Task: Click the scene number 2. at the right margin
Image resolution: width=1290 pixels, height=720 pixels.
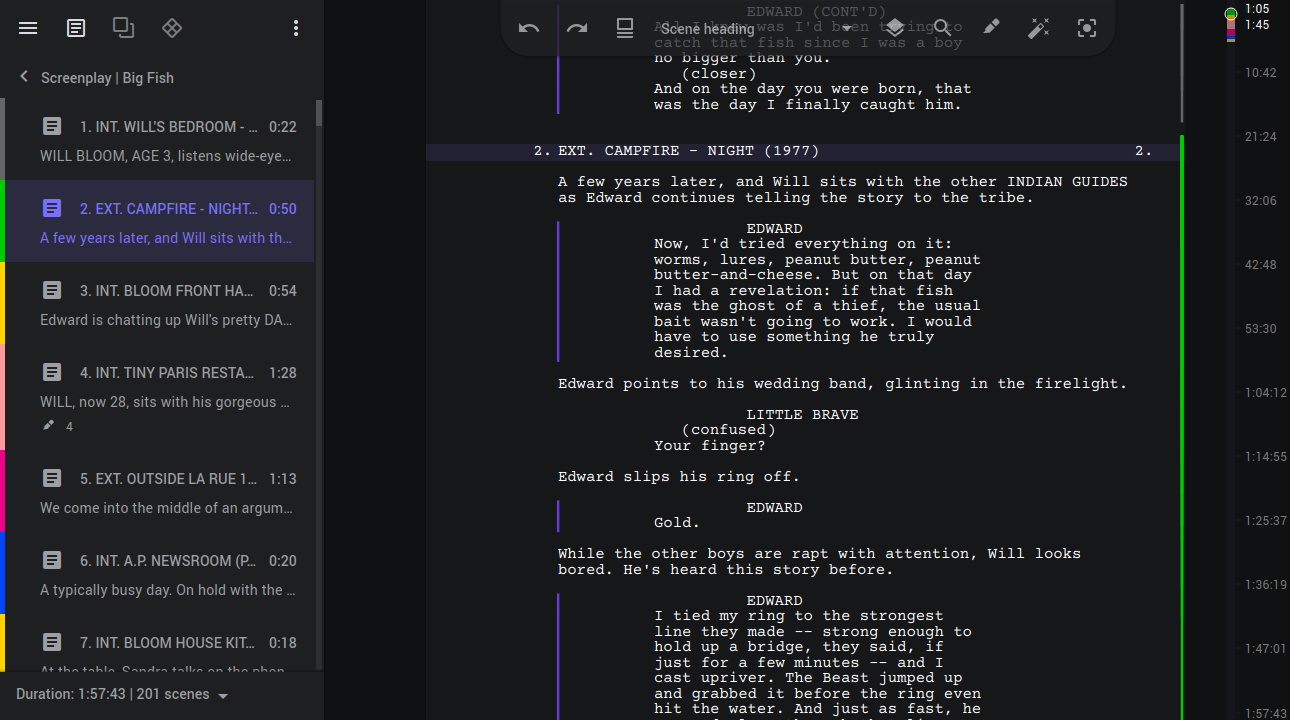Action: (x=1143, y=152)
